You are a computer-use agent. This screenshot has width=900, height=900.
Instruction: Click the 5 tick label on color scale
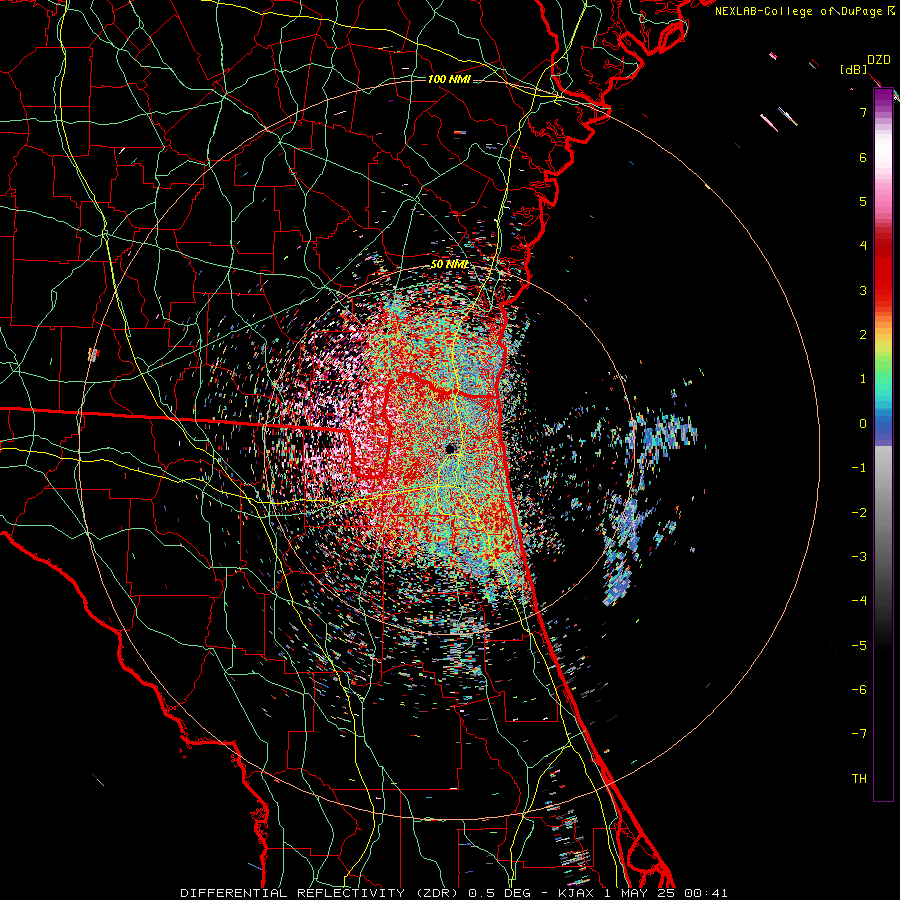[863, 201]
